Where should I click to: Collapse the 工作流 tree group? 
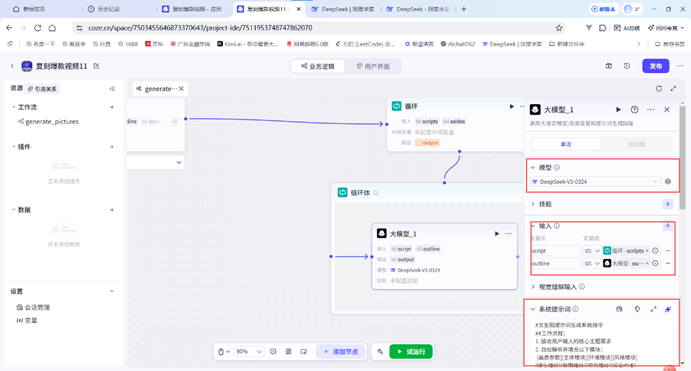tap(13, 107)
